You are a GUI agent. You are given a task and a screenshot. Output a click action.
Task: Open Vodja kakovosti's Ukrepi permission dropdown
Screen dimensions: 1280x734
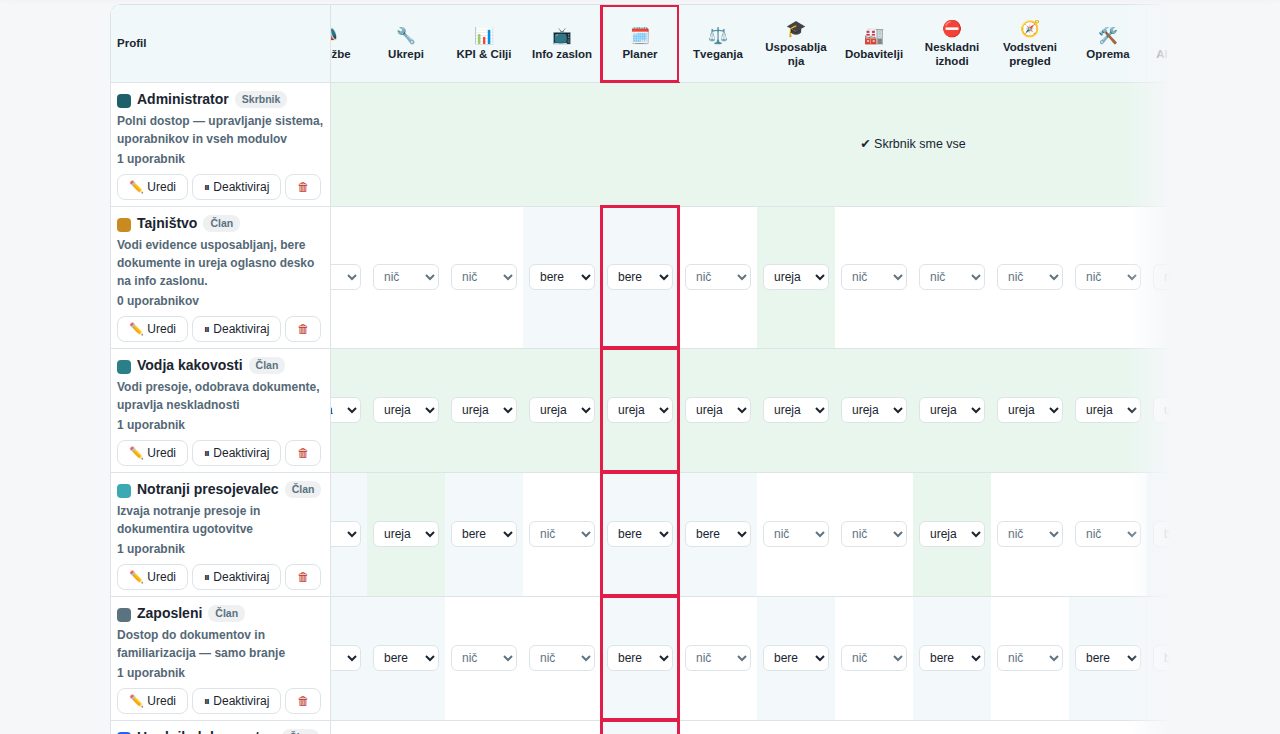pyautogui.click(x=406, y=410)
